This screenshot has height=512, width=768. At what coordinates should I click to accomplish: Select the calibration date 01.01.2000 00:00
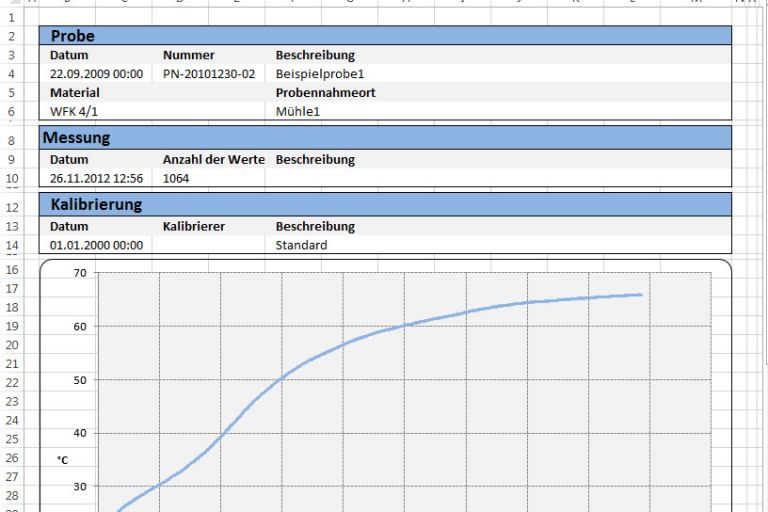[x=96, y=245]
